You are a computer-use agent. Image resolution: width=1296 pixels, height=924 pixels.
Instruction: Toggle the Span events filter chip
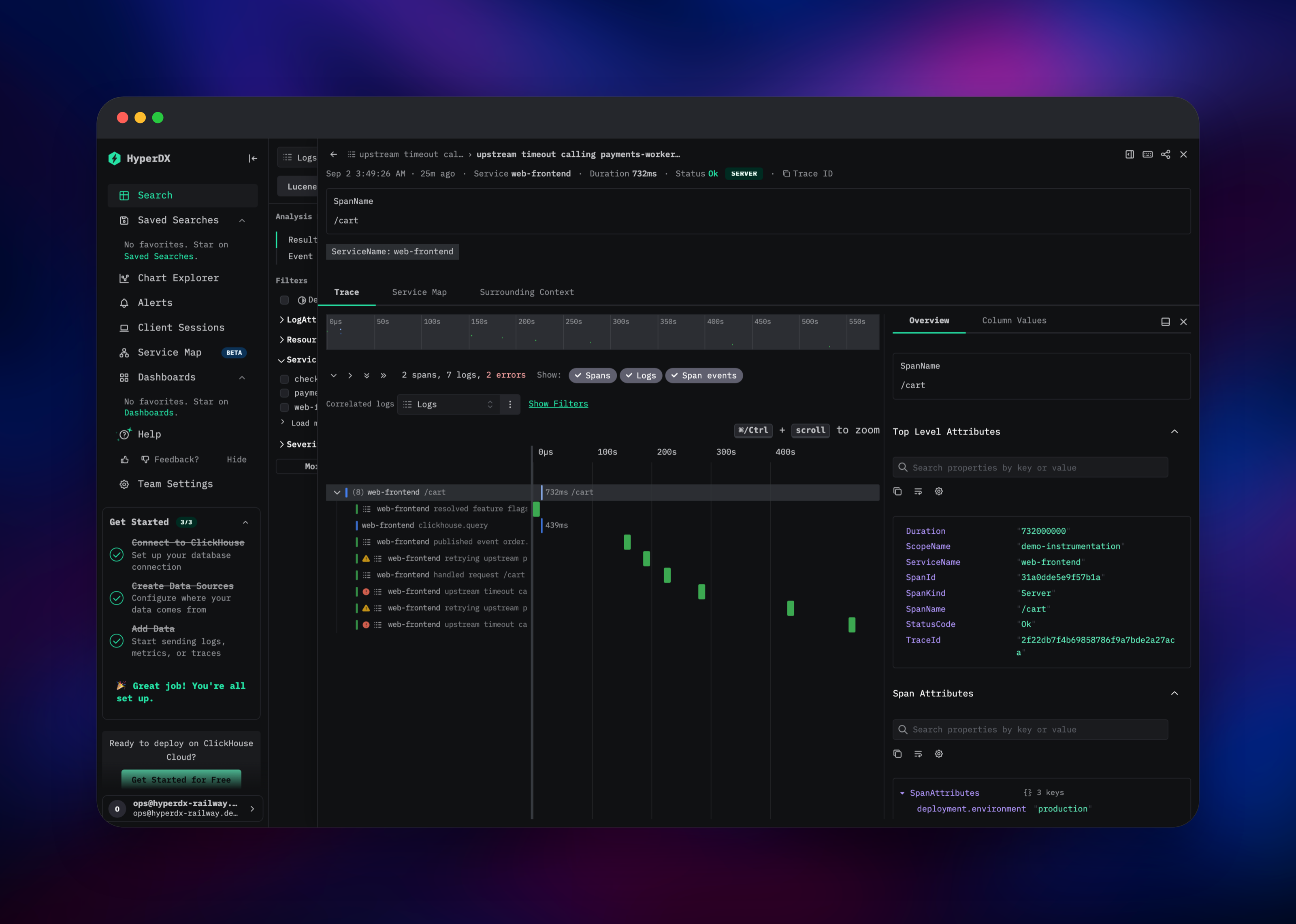click(x=704, y=375)
